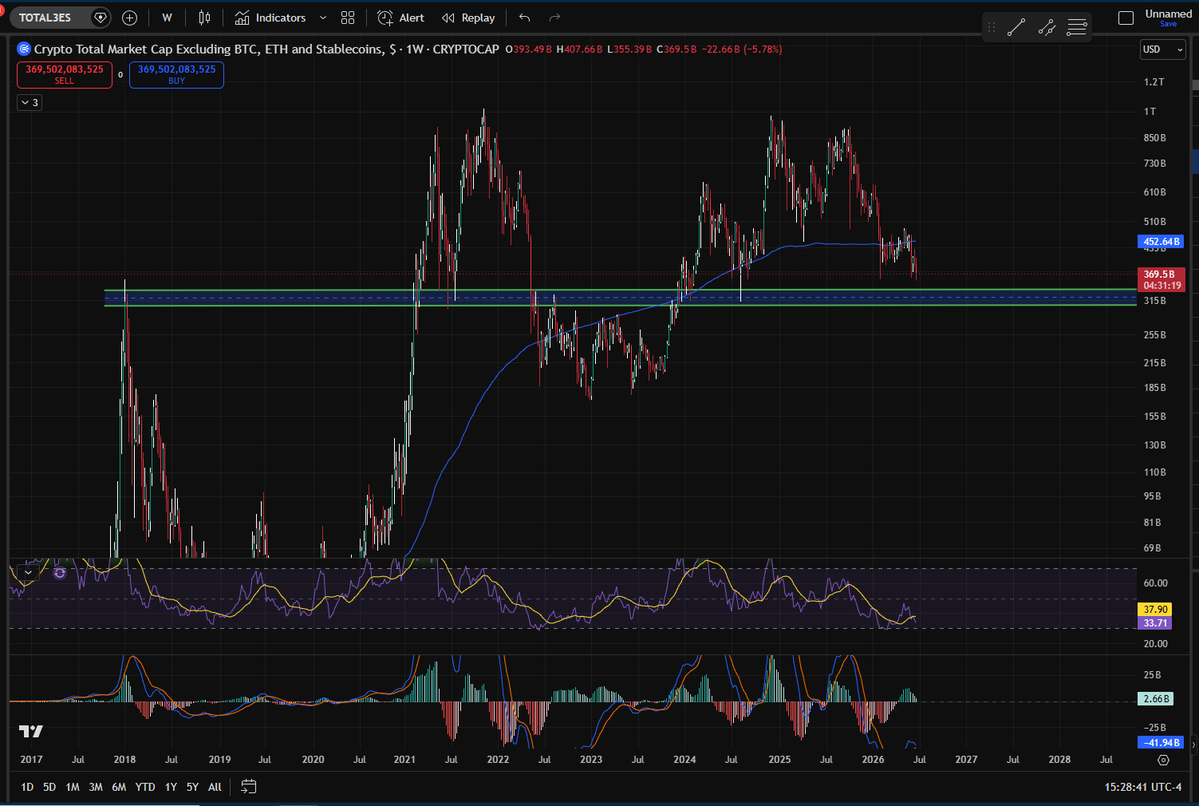The width and height of the screenshot is (1199, 806).
Task: Click the CRYPTOCAP symbol logo in legend
Action: (x=24, y=49)
